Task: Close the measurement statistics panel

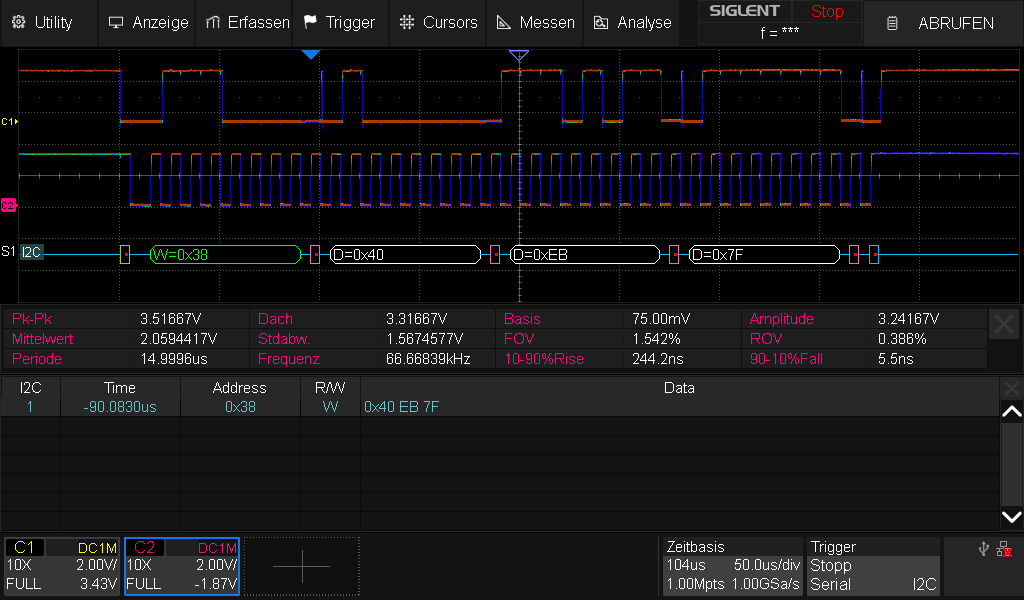Action: [1004, 324]
